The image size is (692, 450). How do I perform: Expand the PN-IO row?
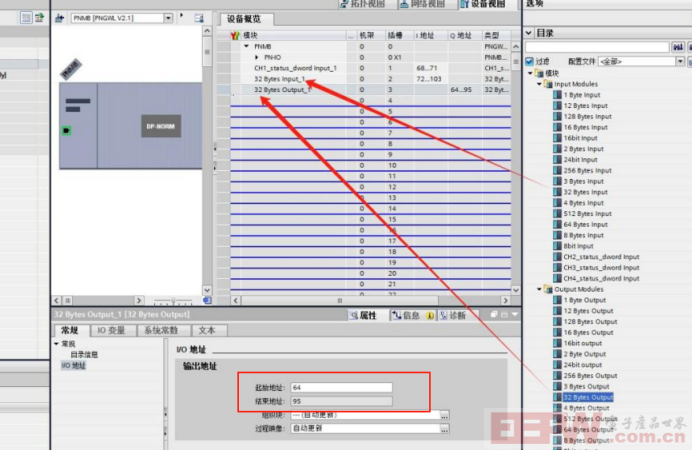point(256,57)
